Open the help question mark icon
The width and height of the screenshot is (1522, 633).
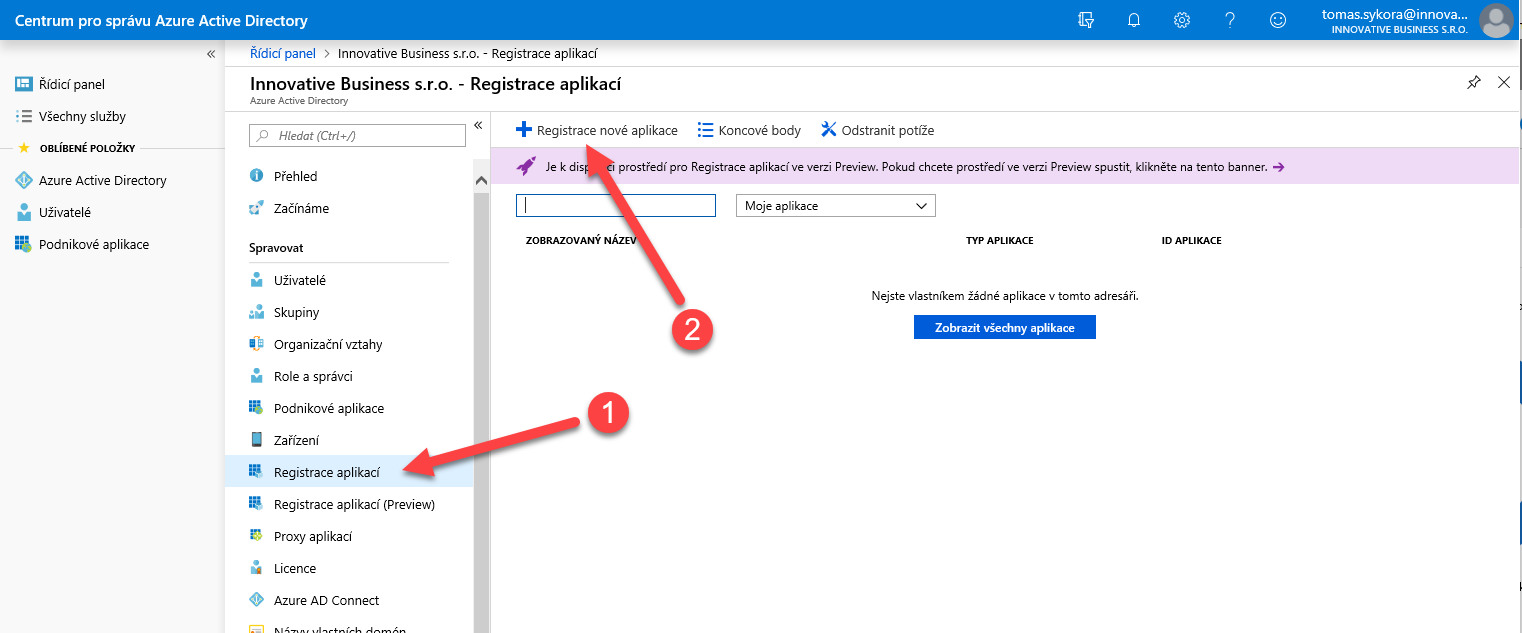1230,20
